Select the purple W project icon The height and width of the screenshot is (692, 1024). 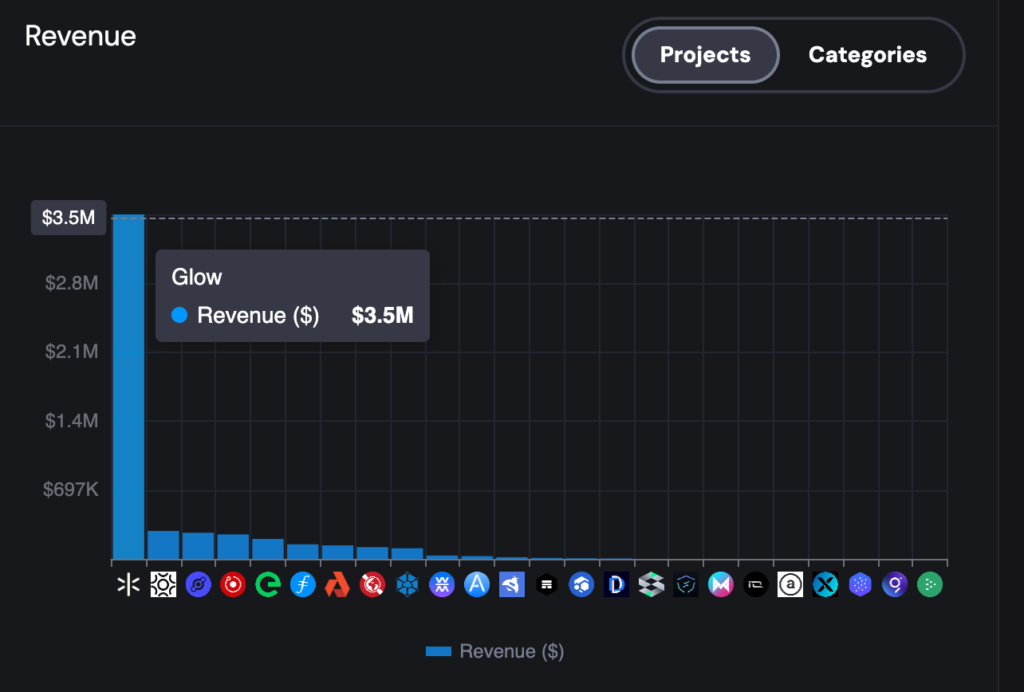(442, 584)
